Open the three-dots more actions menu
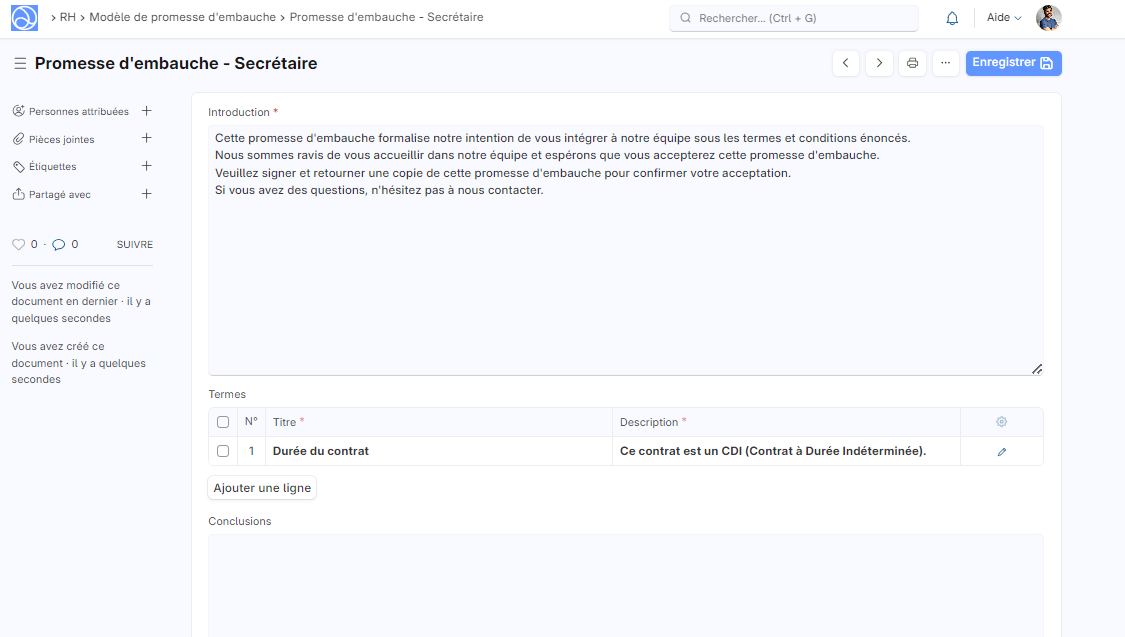Viewport: 1125px width, 637px height. pos(945,63)
